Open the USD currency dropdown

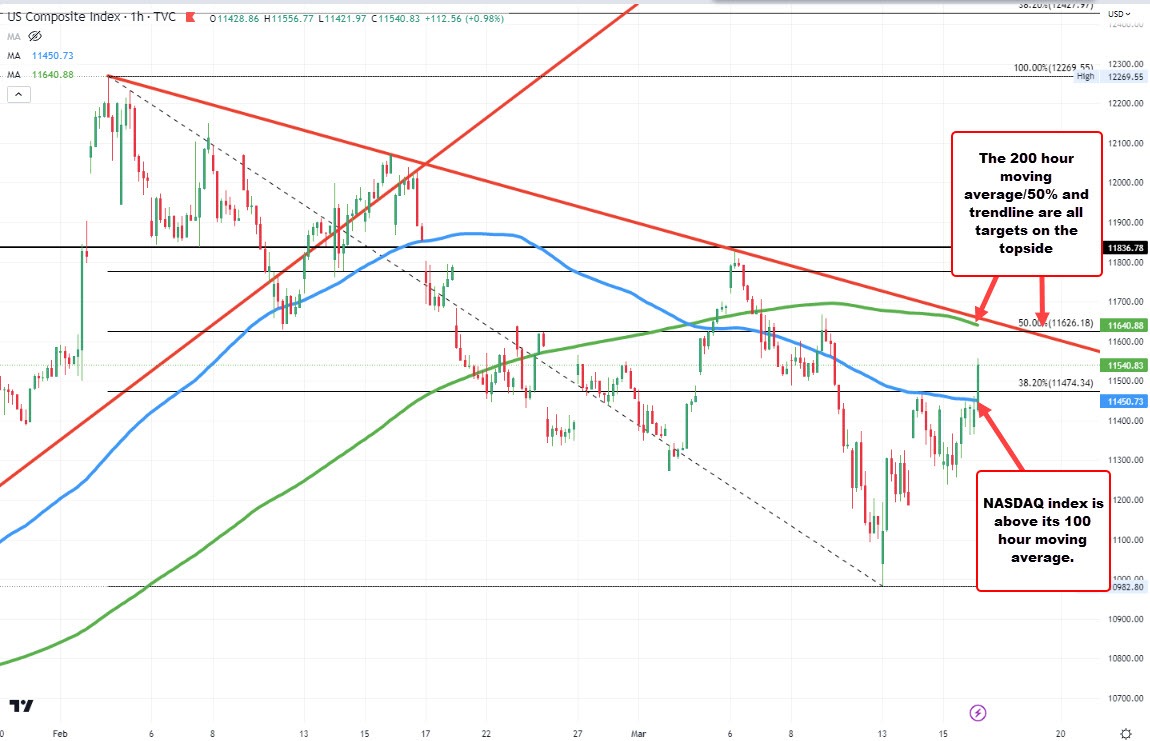(x=1119, y=14)
